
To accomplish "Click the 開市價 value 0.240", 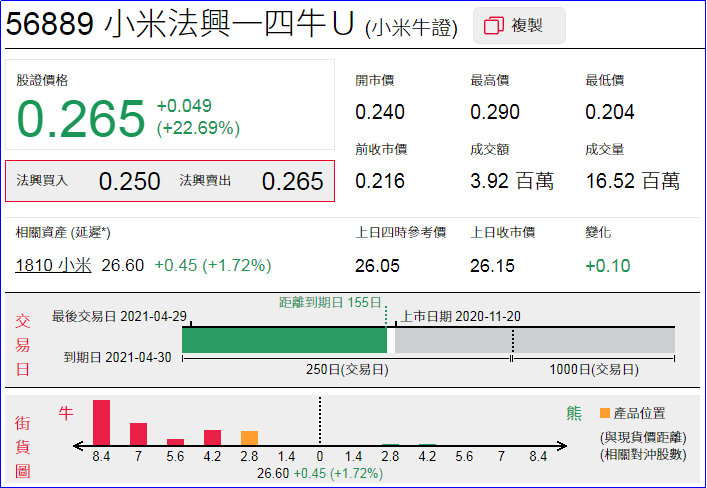I will [x=380, y=112].
